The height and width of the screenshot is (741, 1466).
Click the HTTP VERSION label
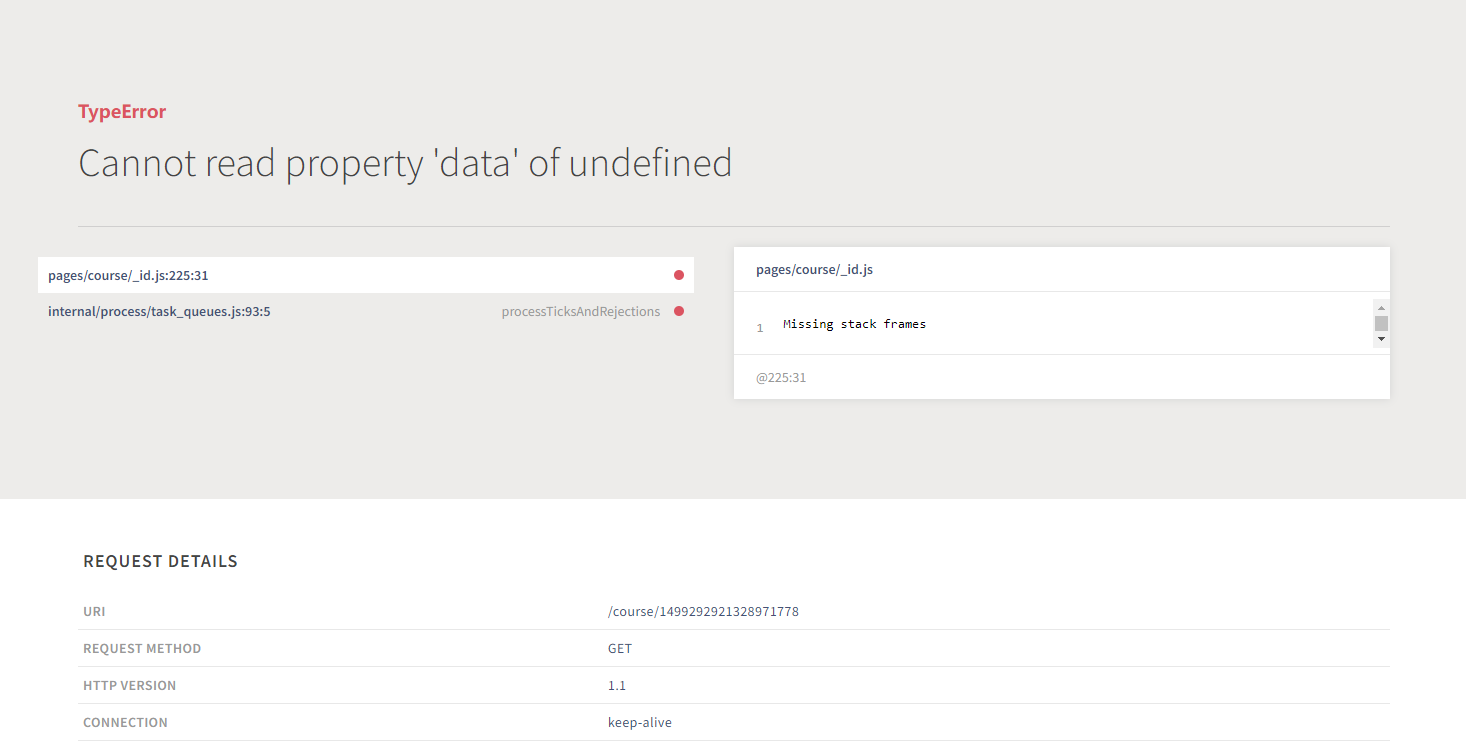tap(130, 685)
